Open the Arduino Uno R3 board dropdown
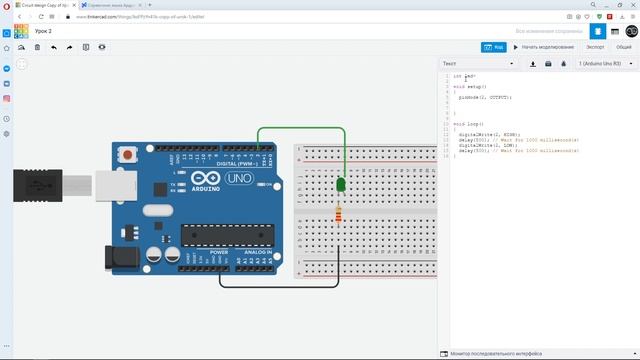Image resolution: width=640 pixels, height=360 pixels. pyautogui.click(x=606, y=64)
